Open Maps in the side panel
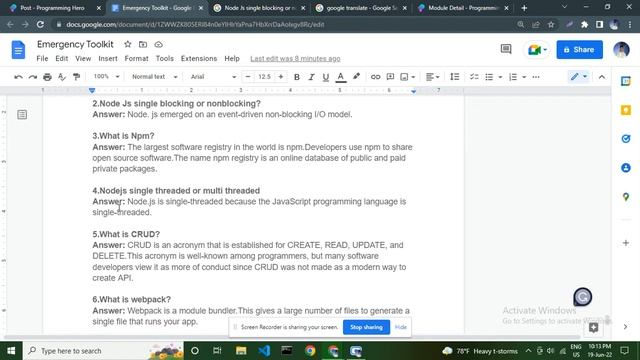 (626, 197)
